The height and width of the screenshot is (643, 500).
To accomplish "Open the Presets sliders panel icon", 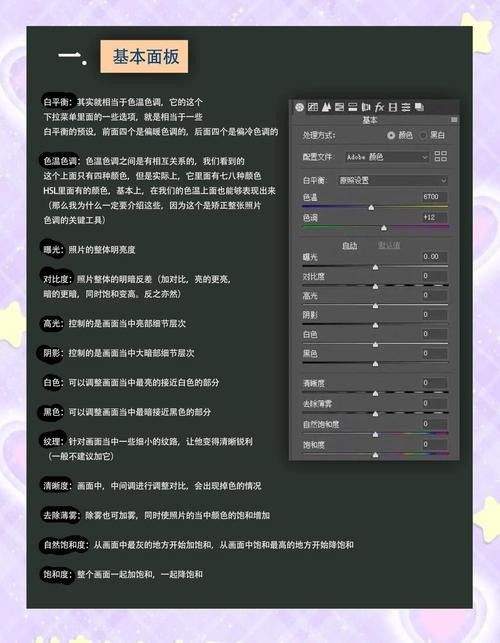I will 406,107.
